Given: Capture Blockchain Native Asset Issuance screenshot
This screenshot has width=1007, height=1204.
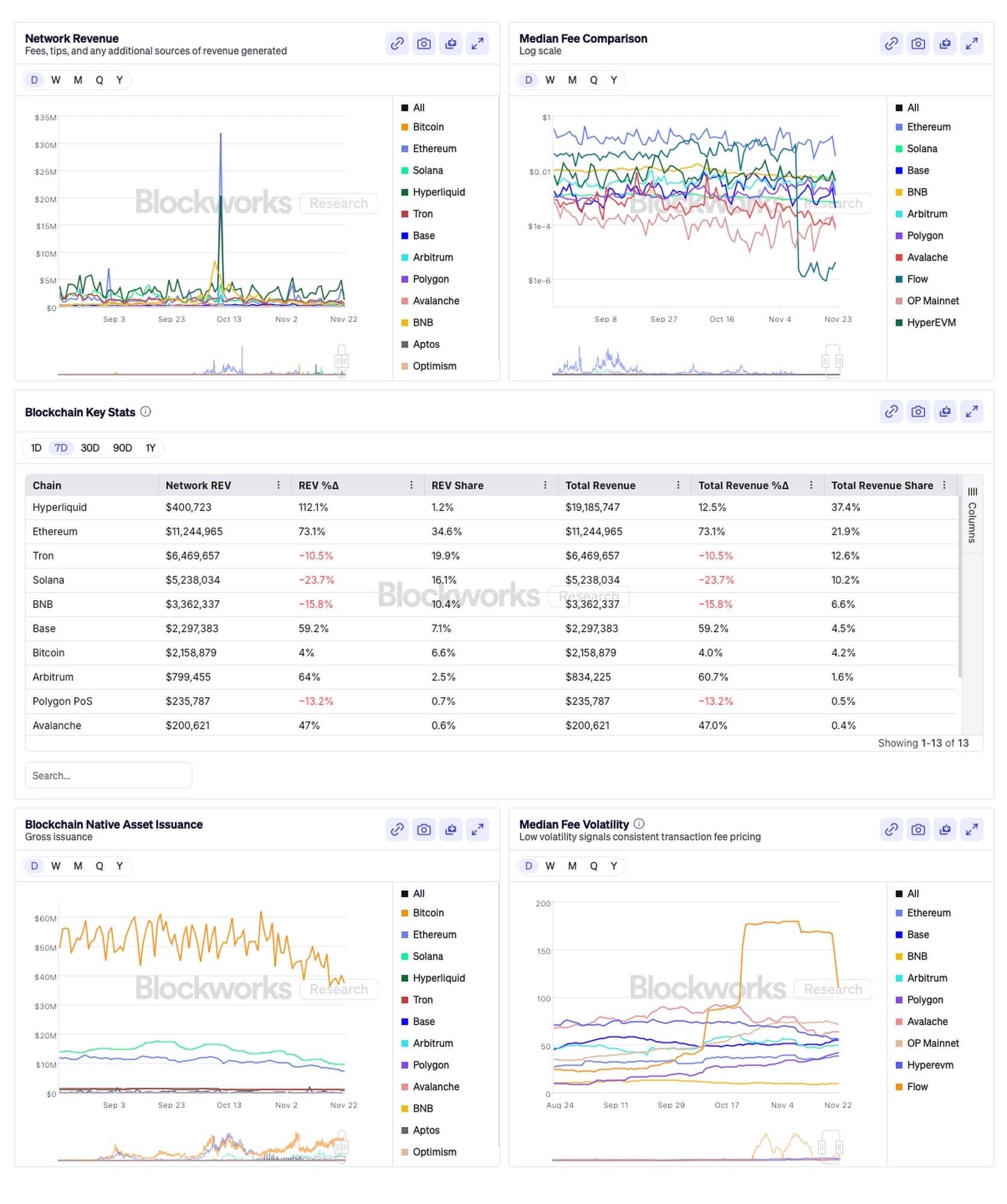Looking at the screenshot, I should click(x=424, y=830).
